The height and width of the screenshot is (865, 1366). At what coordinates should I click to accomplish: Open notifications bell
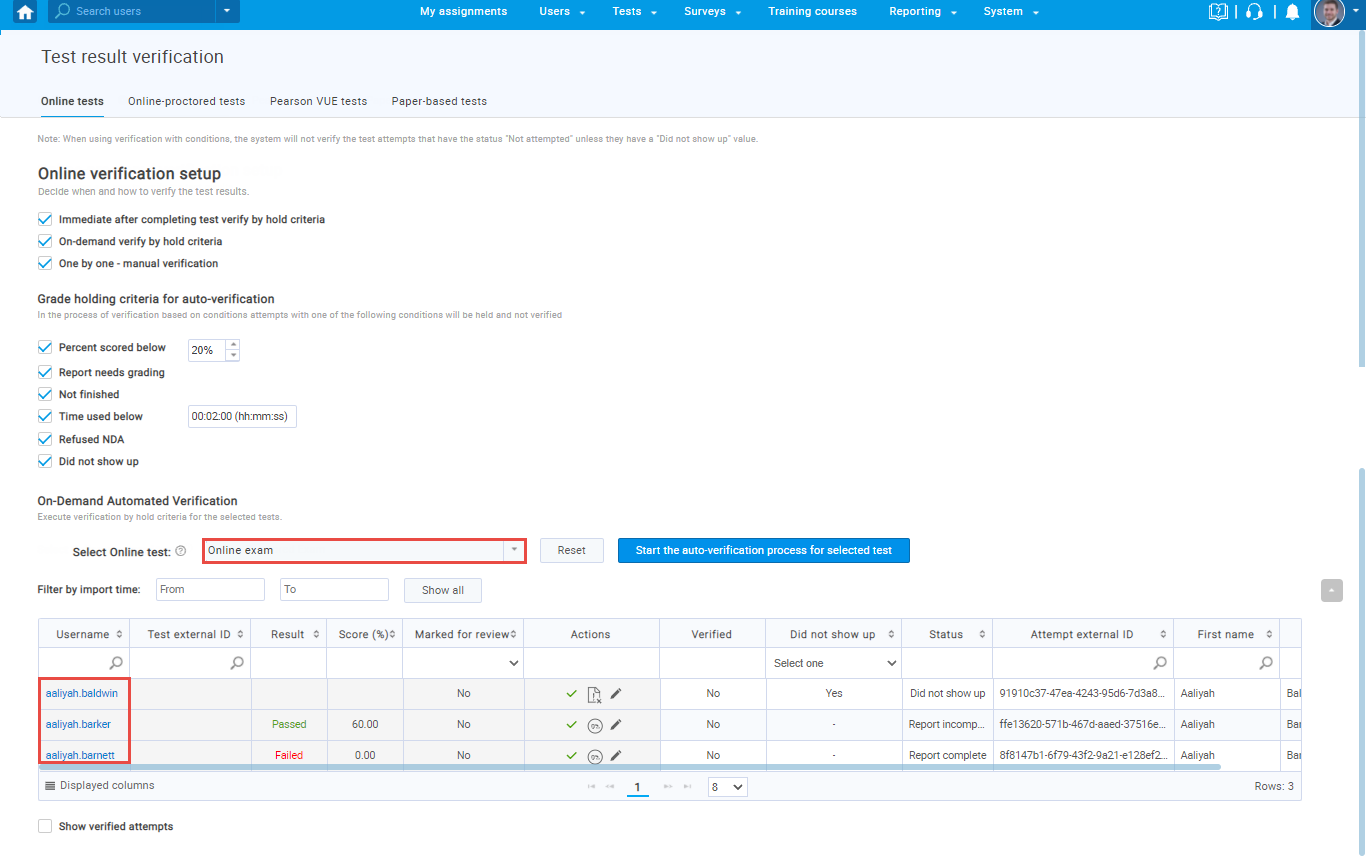[1292, 12]
